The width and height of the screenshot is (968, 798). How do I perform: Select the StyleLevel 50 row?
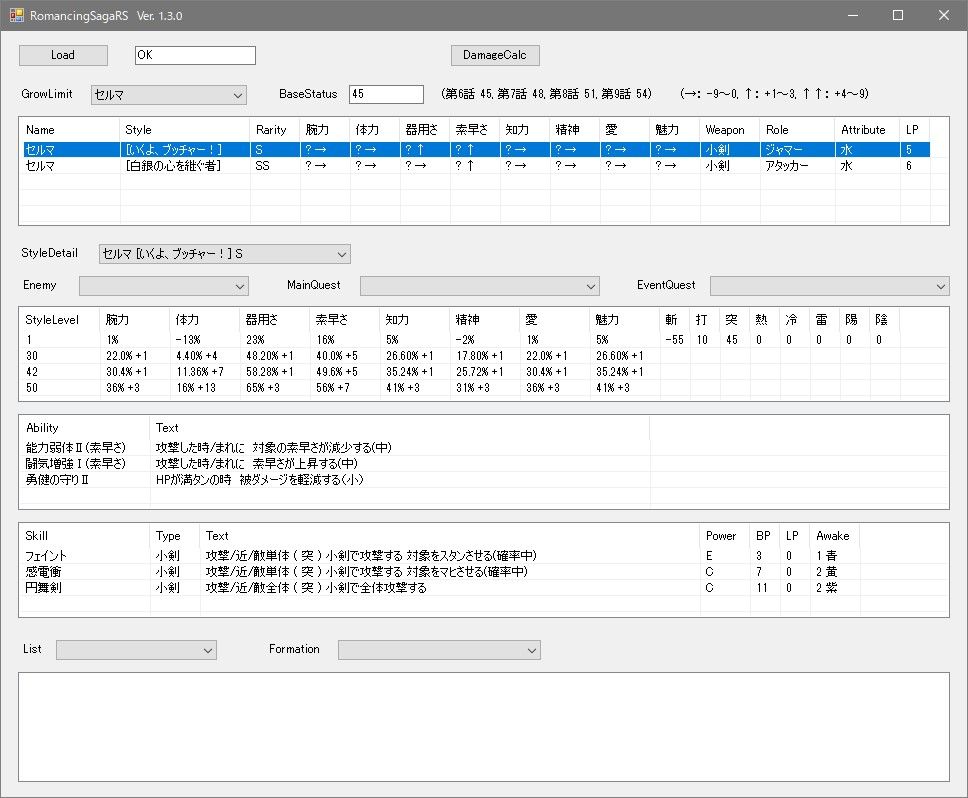(459, 388)
